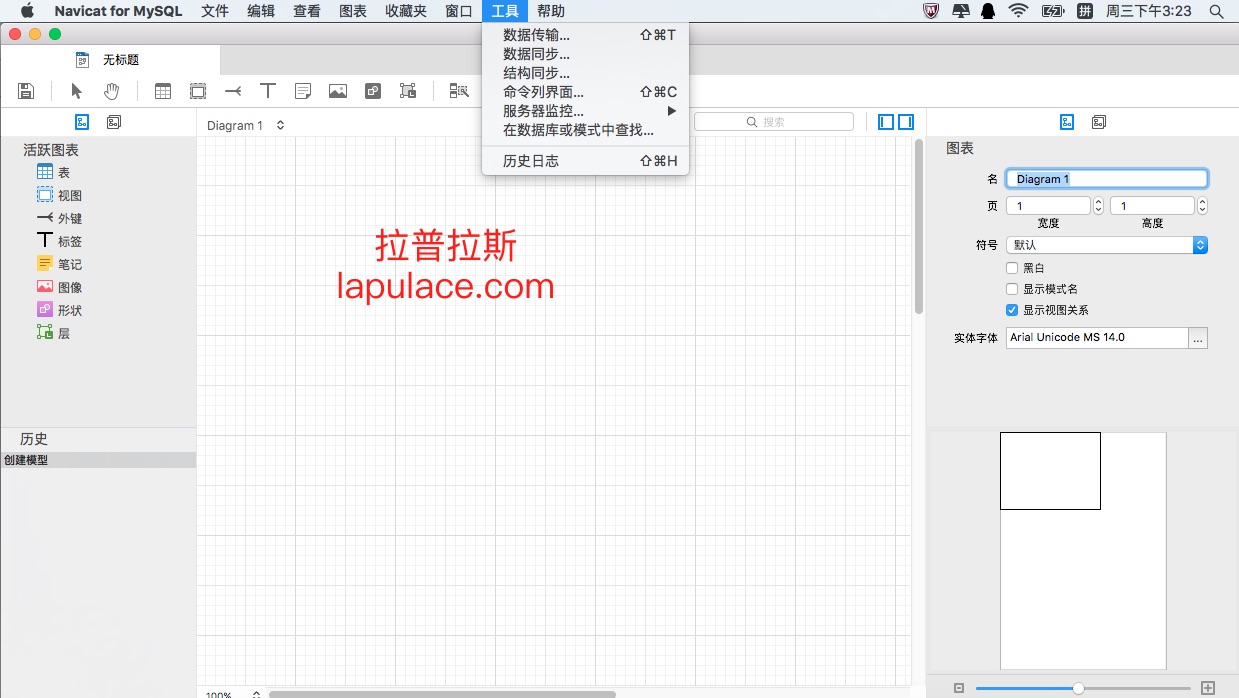Open the Diagram 1 selector dropdown
1239x698 pixels.
pyautogui.click(x=246, y=125)
